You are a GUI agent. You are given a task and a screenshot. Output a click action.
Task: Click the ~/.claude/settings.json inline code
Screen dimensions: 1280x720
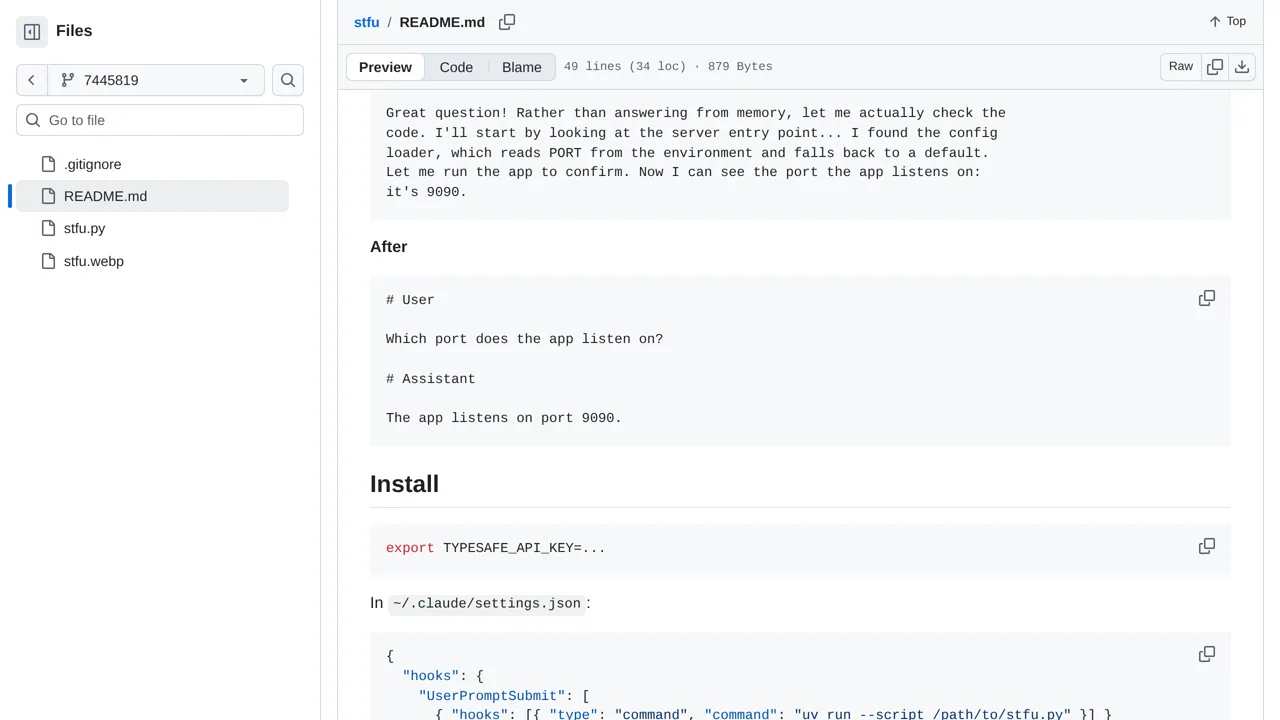(x=487, y=603)
